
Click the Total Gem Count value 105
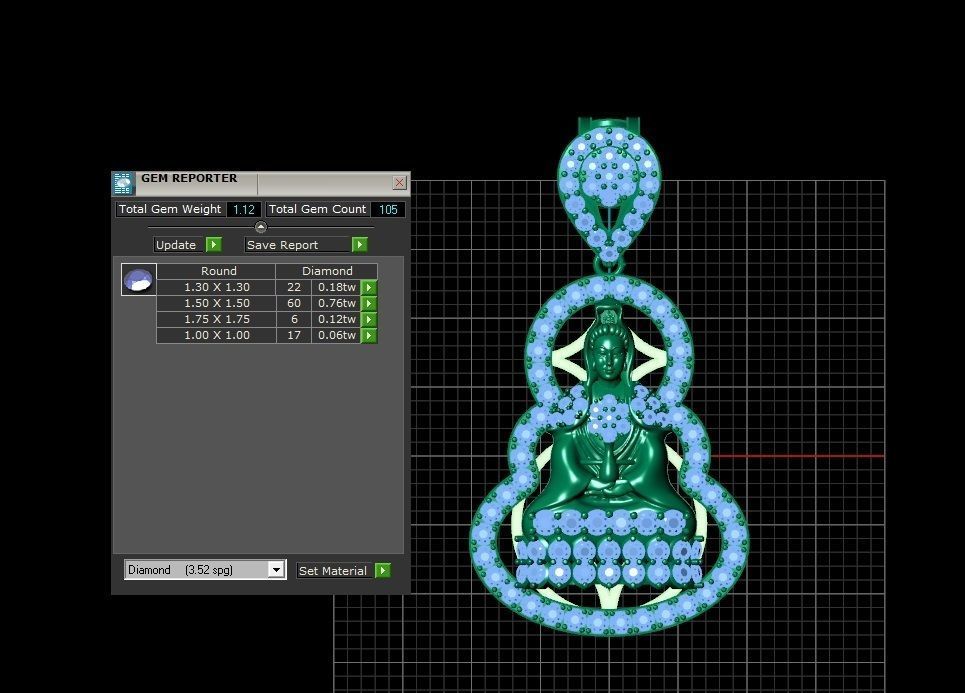pyautogui.click(x=388, y=209)
